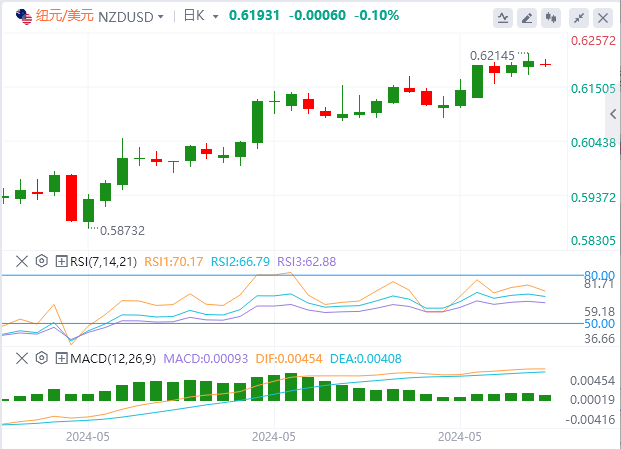The width and height of the screenshot is (621, 449).
Task: Click the percent change -0.10%
Action: [376, 15]
